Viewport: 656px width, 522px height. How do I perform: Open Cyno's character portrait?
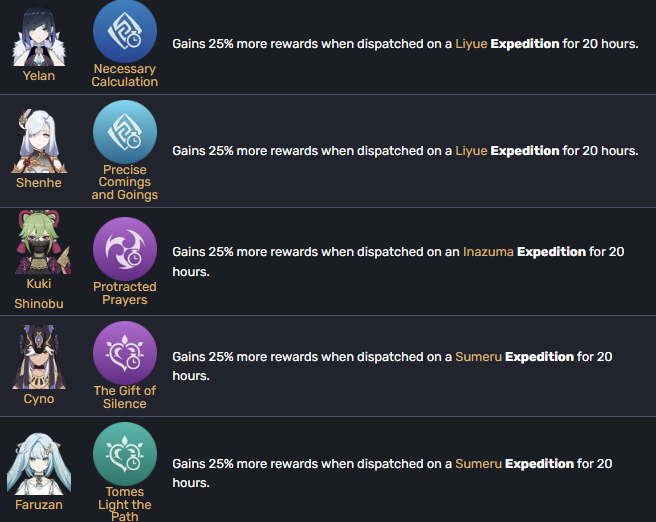coord(39,357)
